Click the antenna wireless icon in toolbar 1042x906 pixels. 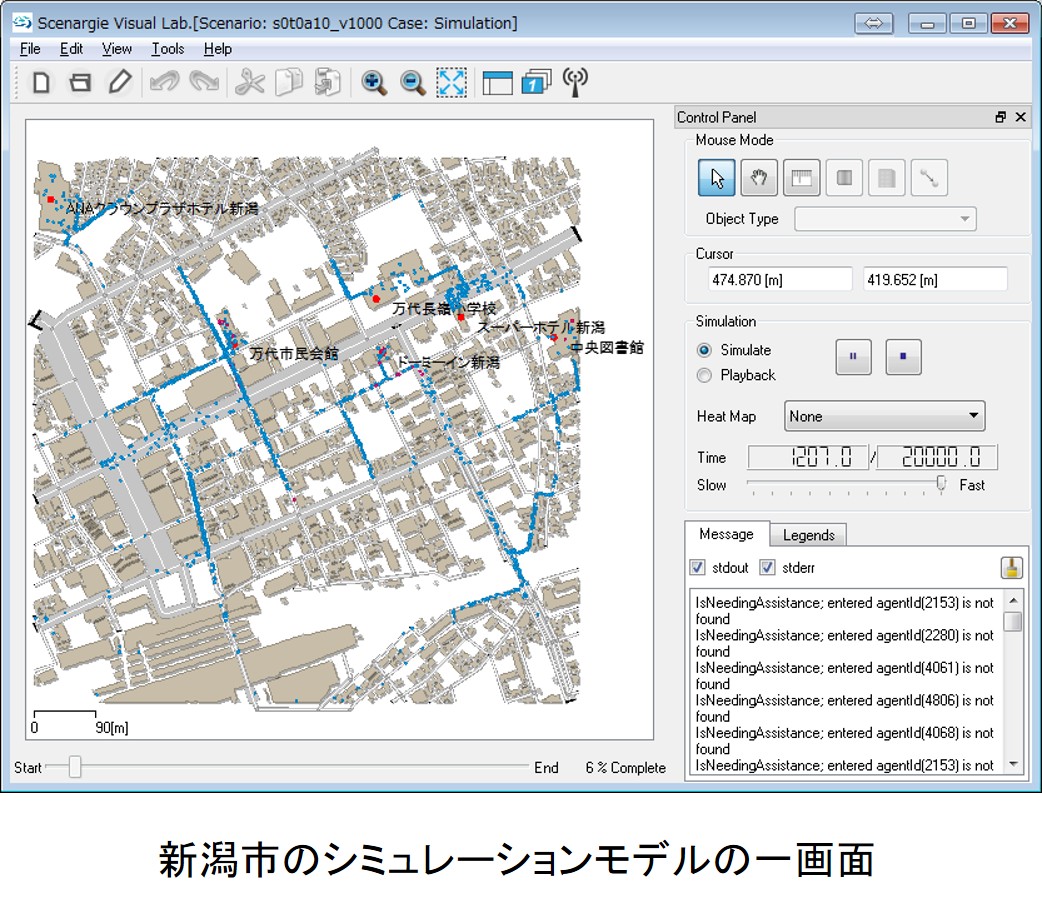(x=574, y=82)
